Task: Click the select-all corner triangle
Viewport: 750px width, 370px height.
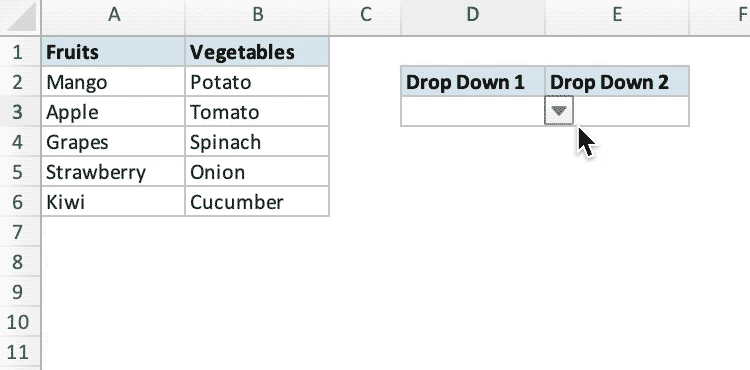Action: pyautogui.click(x=20, y=17)
